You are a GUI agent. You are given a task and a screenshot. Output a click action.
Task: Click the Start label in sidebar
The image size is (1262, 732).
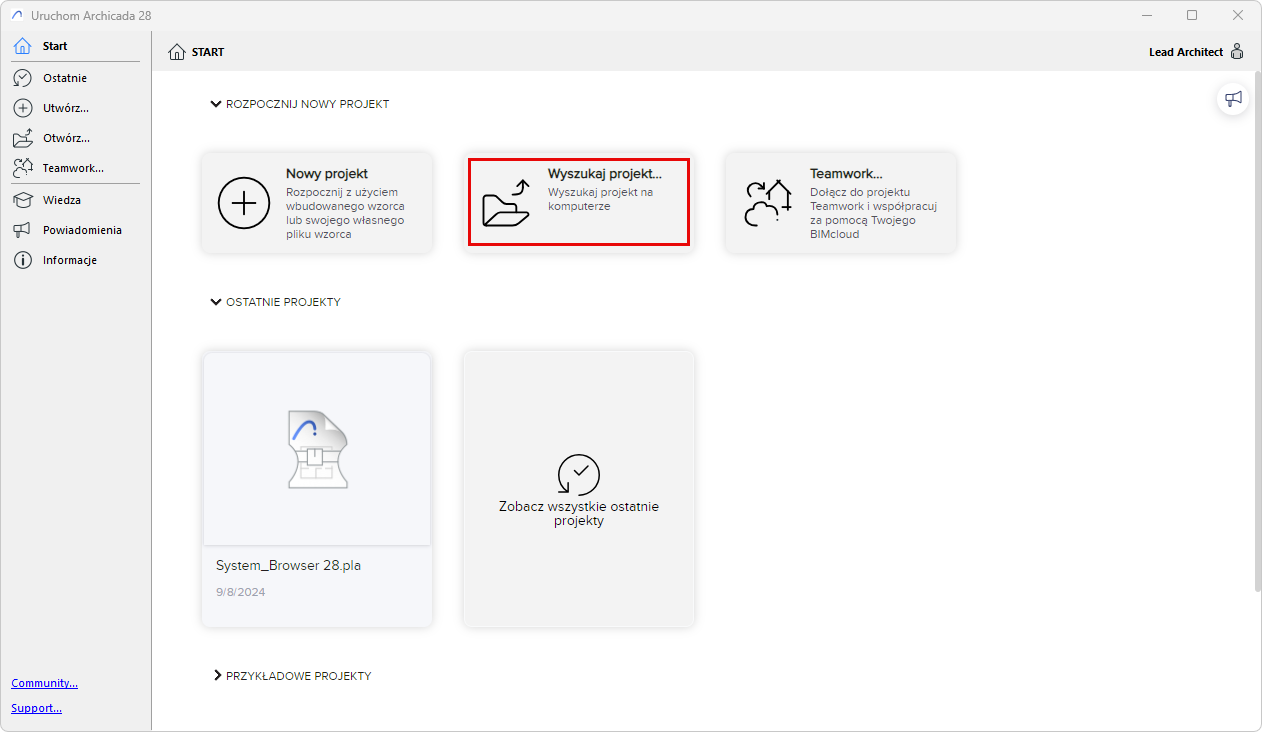point(55,46)
